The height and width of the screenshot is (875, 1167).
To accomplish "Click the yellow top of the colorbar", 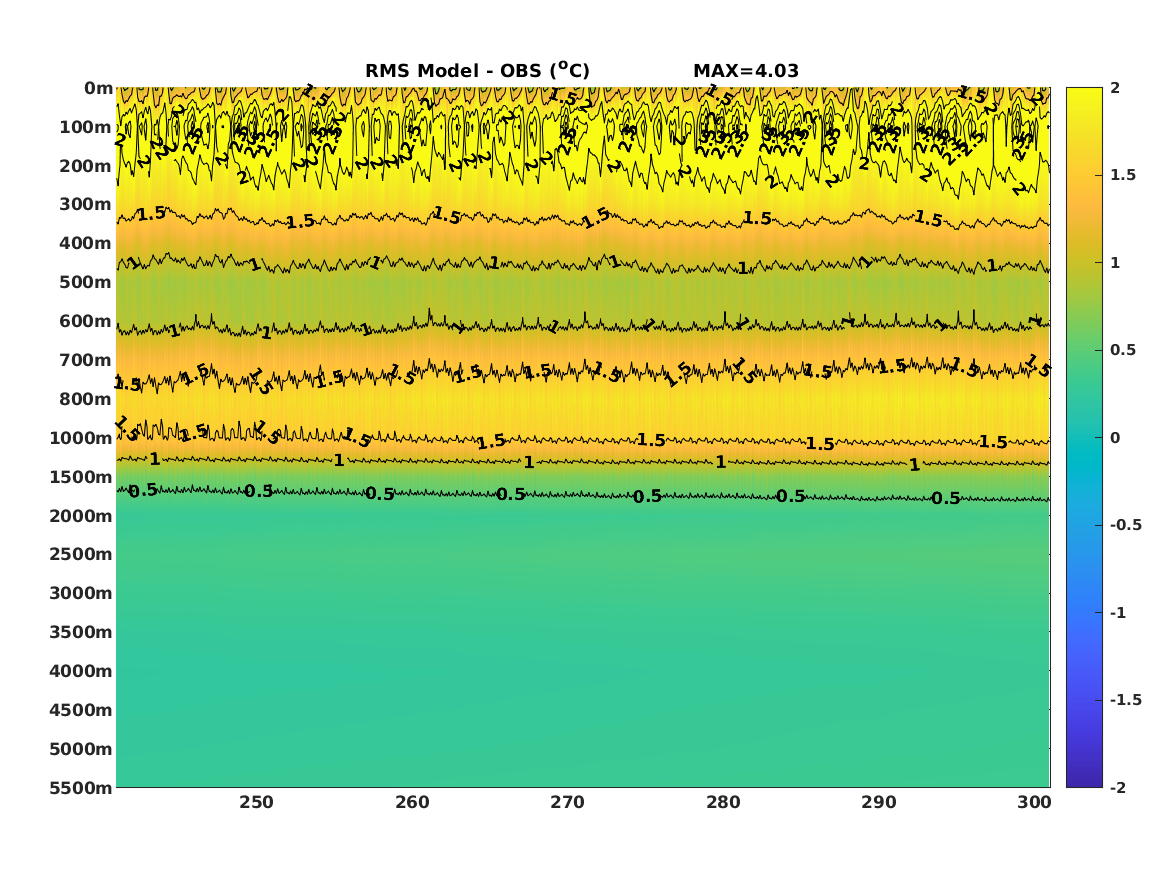I will 1084,97.
